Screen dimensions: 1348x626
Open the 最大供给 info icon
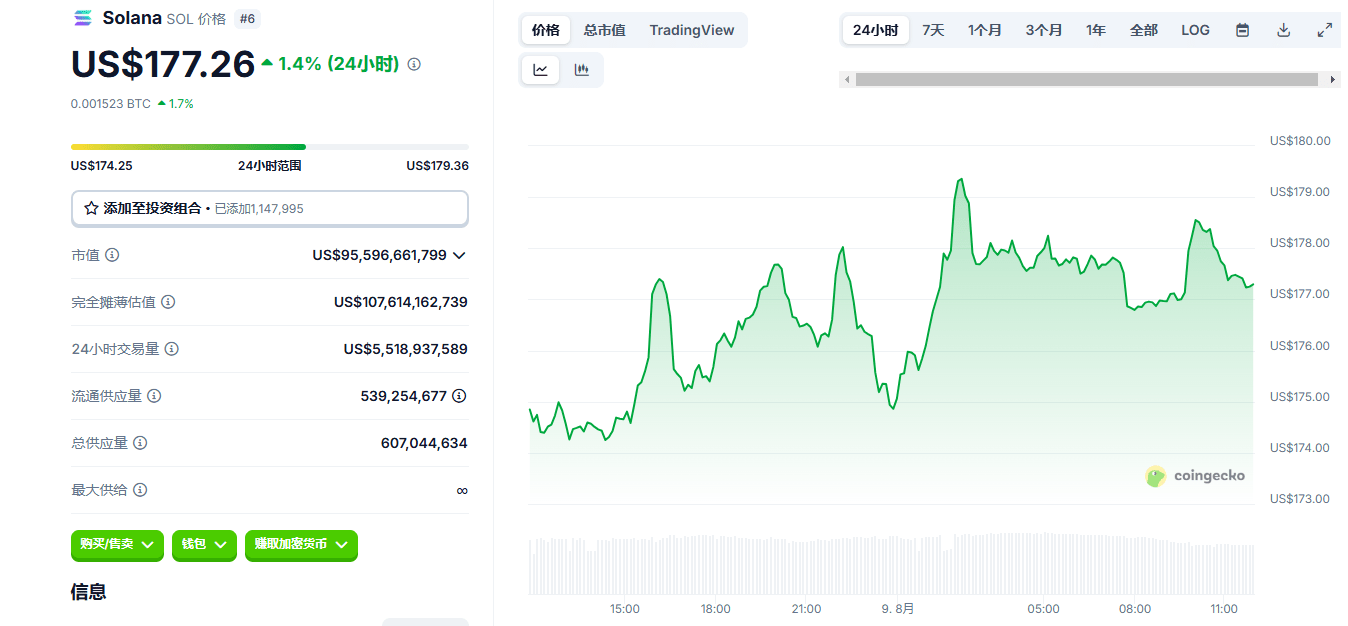140,490
